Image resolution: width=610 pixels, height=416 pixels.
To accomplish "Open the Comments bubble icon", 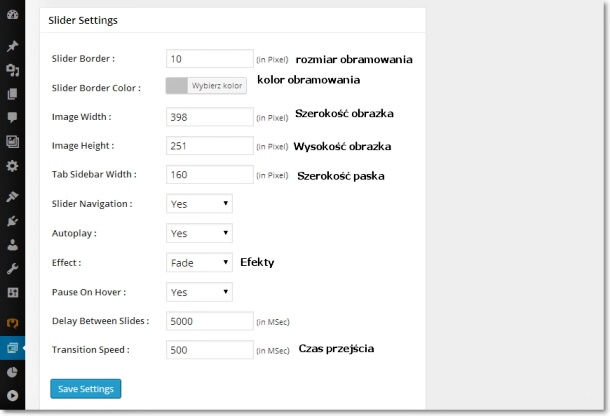I will pyautogui.click(x=12, y=117).
